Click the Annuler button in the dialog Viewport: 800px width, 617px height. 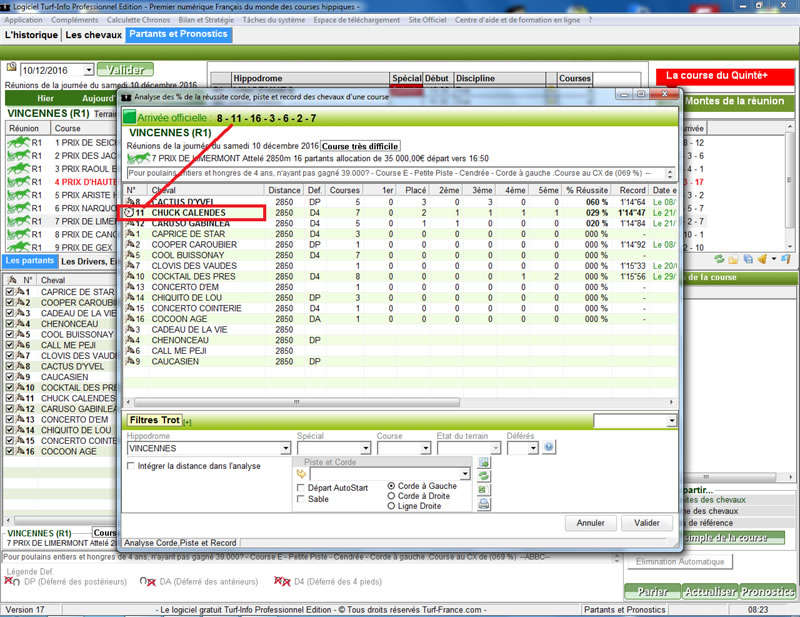(x=590, y=523)
